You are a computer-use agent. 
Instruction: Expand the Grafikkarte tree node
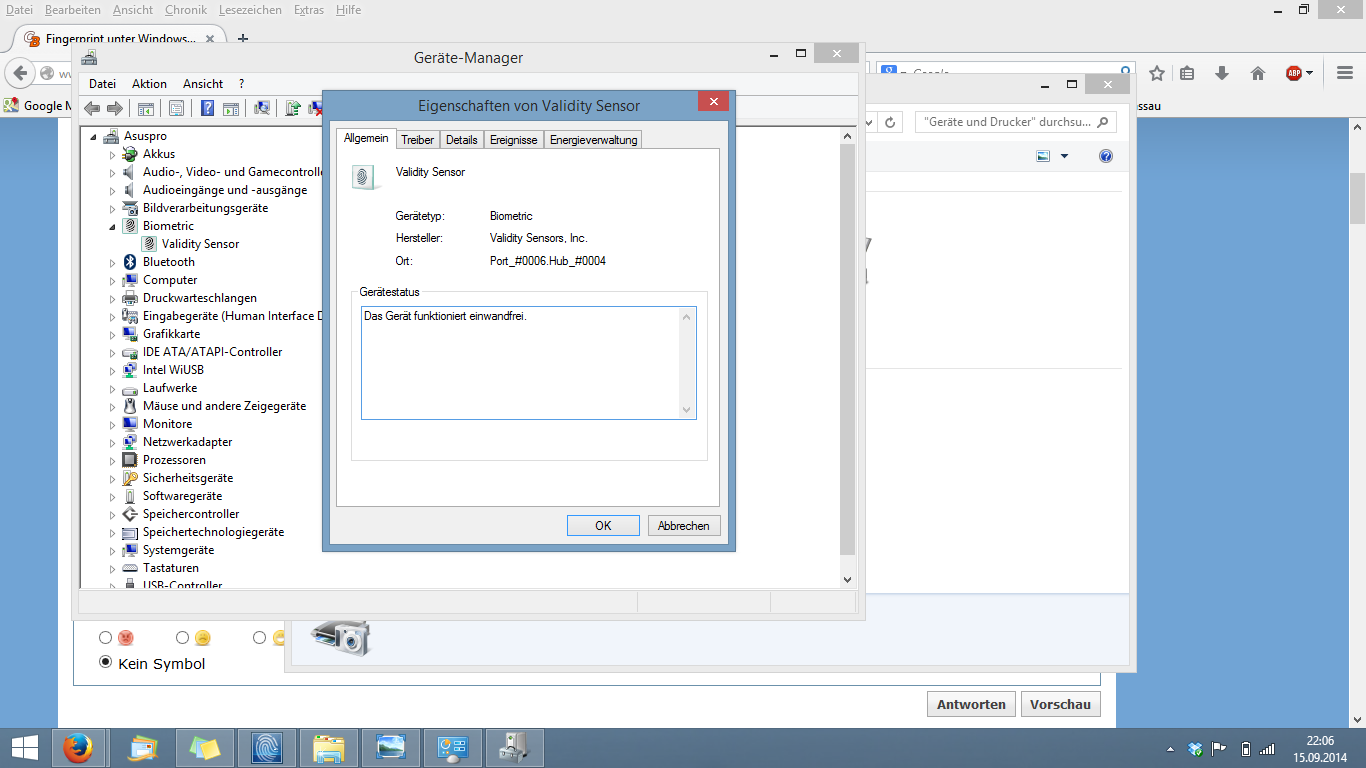[113, 335]
